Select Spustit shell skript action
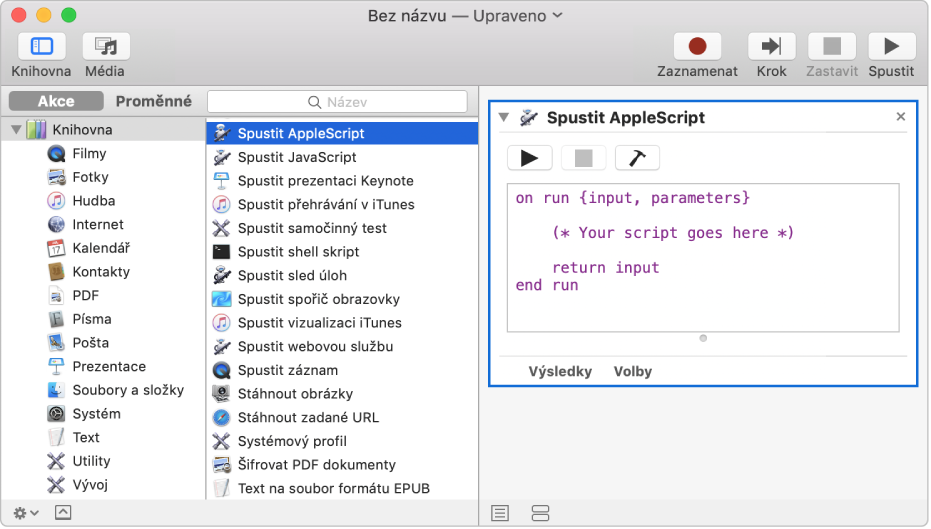The width and height of the screenshot is (931, 529). [342, 252]
